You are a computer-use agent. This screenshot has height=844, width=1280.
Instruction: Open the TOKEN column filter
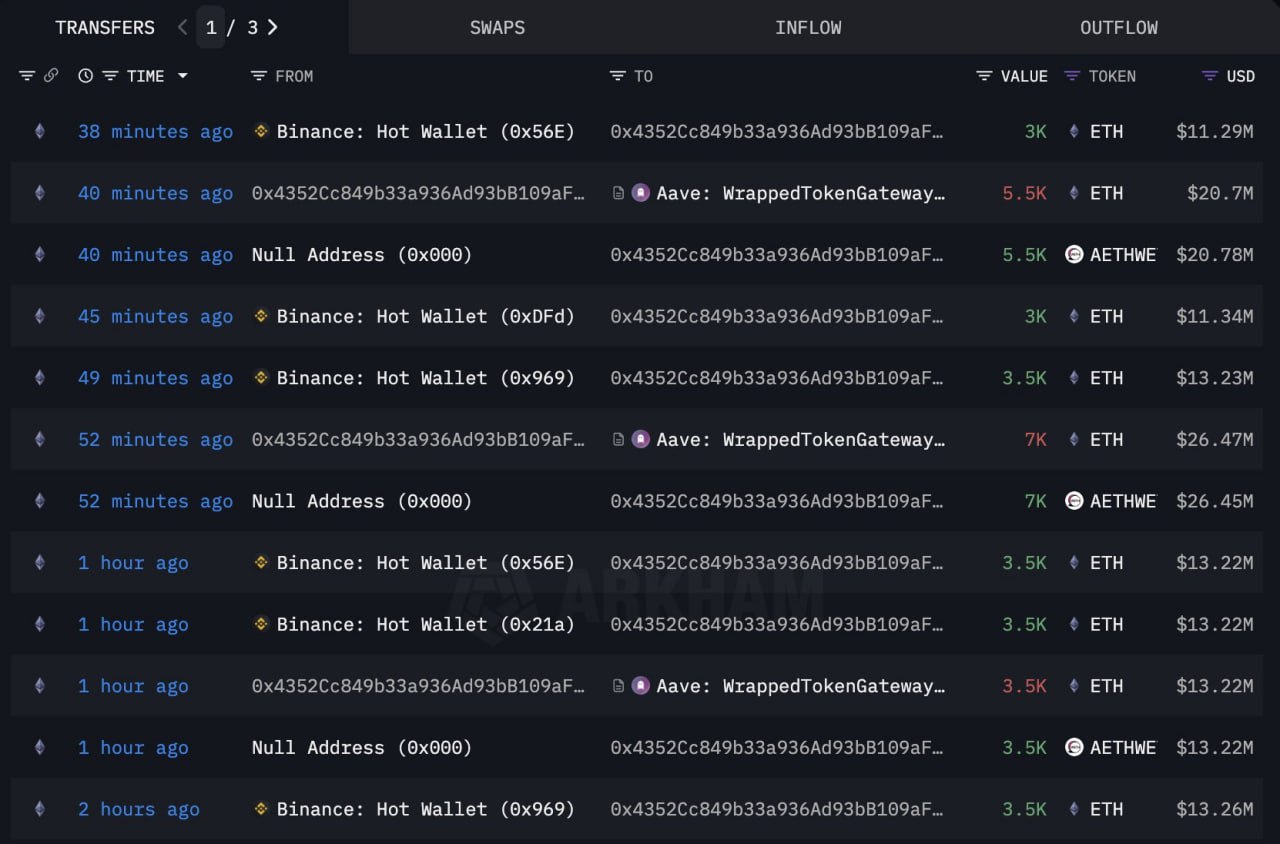[x=1072, y=76]
